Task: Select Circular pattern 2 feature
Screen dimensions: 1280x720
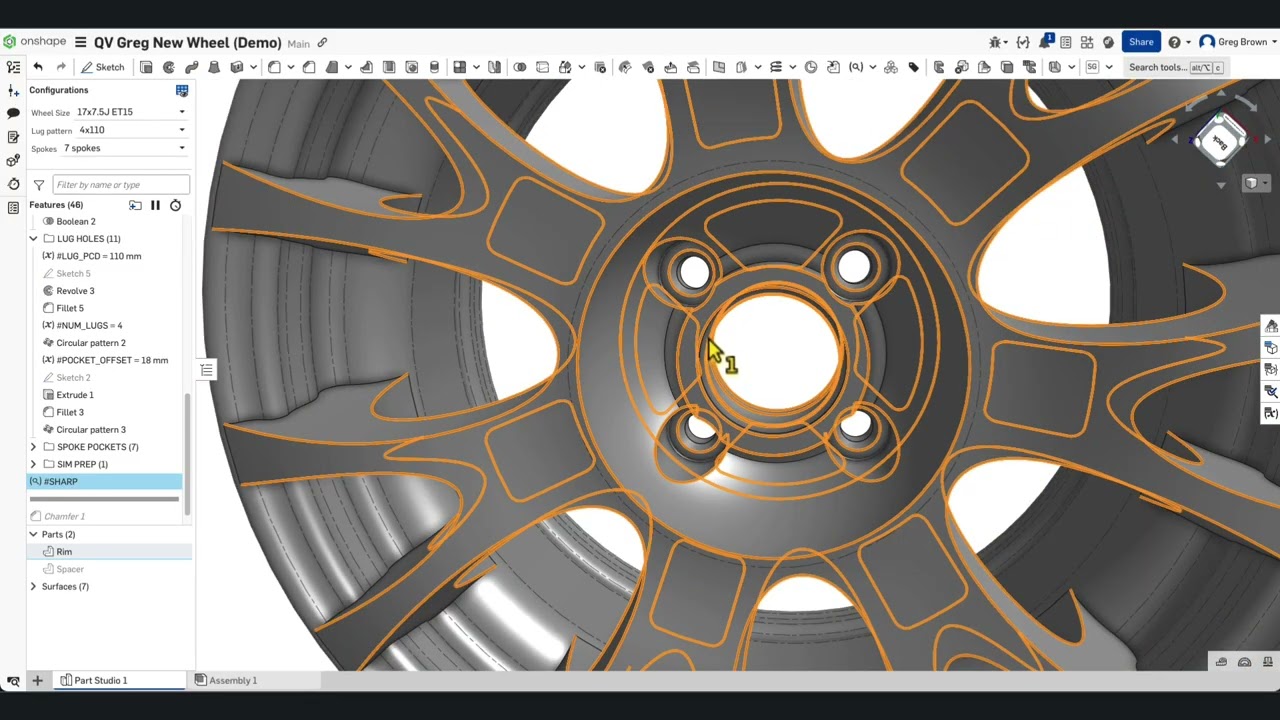Action: coord(91,343)
